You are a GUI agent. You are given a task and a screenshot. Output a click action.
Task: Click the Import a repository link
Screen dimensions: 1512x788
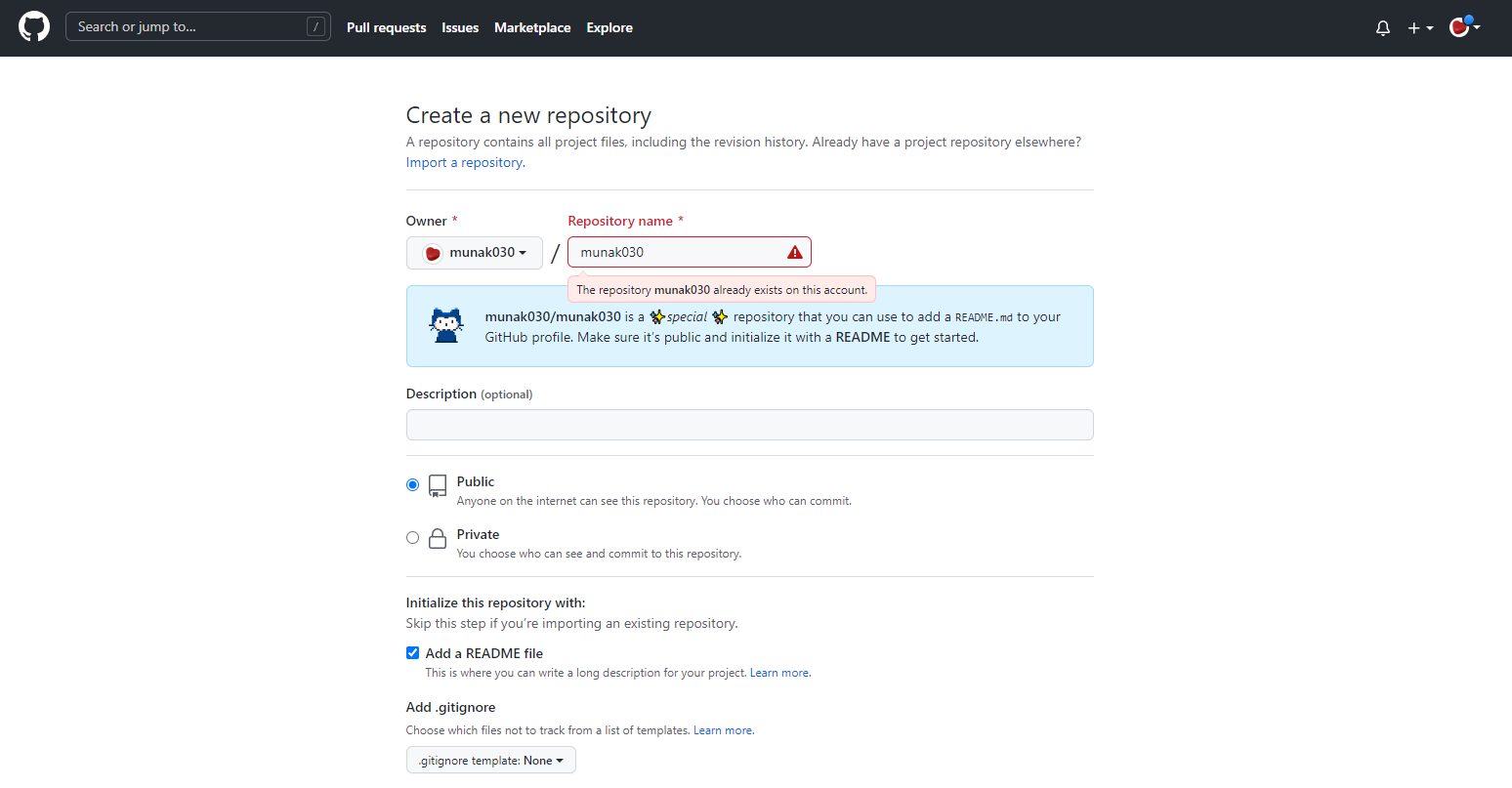pos(463,162)
